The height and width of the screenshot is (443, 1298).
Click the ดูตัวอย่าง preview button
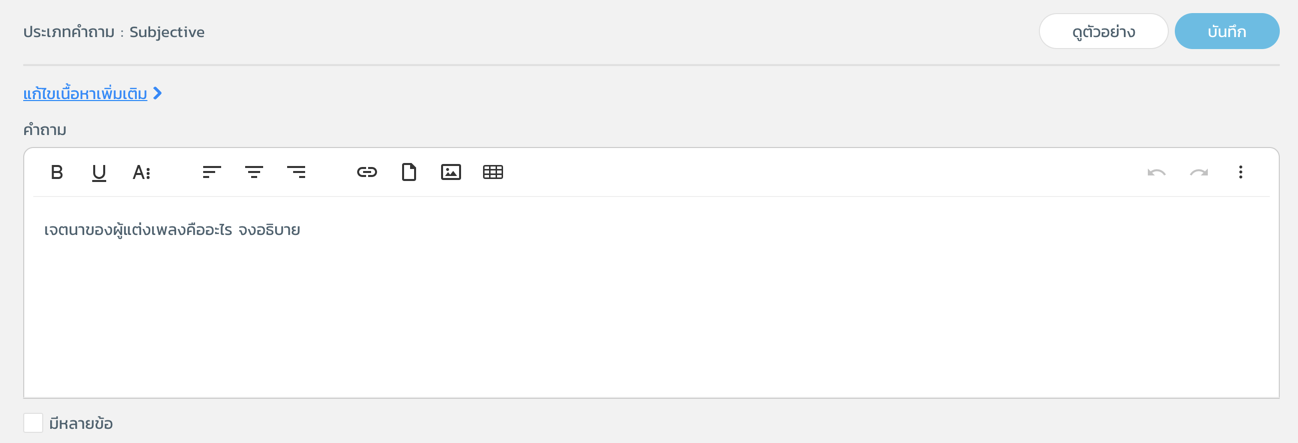tap(1104, 31)
